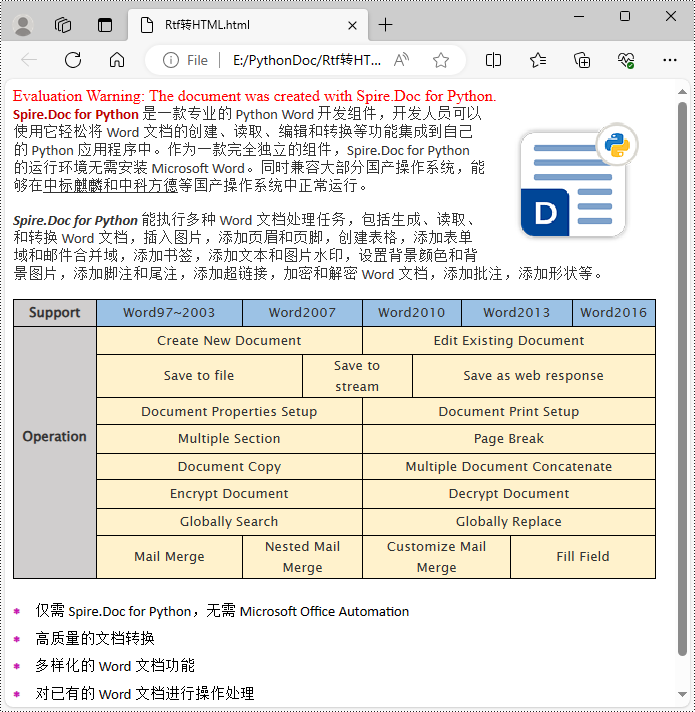
Task: Close the Rtf转HTML.html tab
Action: (352, 25)
